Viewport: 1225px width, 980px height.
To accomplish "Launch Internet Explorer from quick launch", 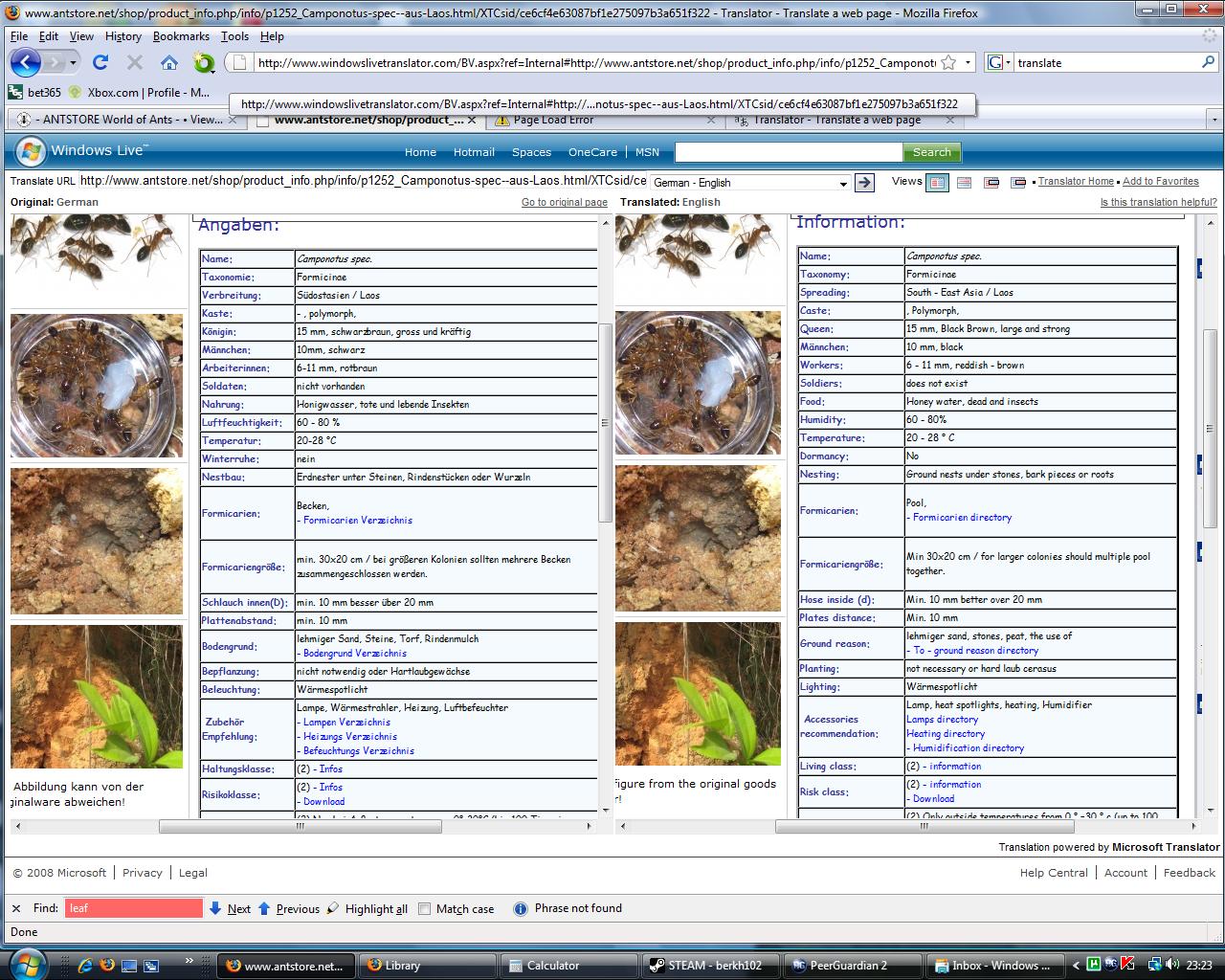I will point(85,966).
